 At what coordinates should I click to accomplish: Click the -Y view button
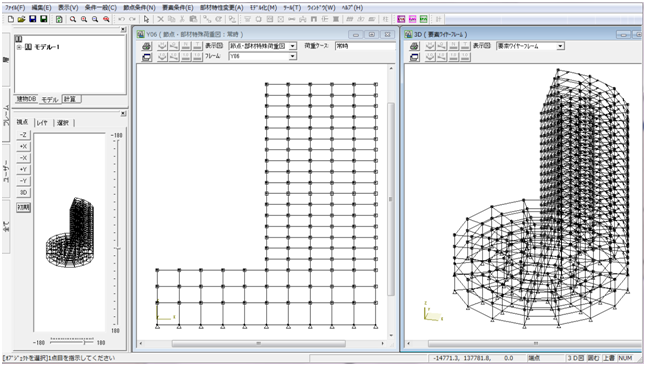coord(23,181)
